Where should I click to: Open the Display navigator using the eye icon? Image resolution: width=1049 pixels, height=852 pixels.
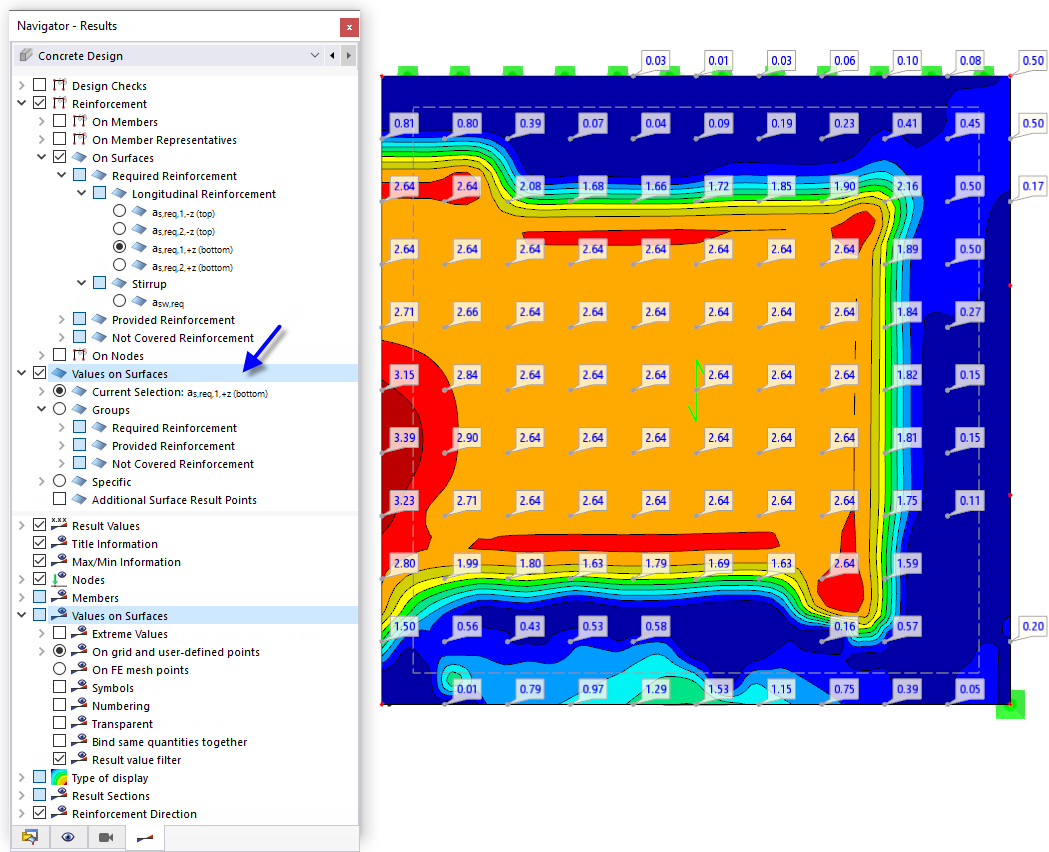(67, 837)
